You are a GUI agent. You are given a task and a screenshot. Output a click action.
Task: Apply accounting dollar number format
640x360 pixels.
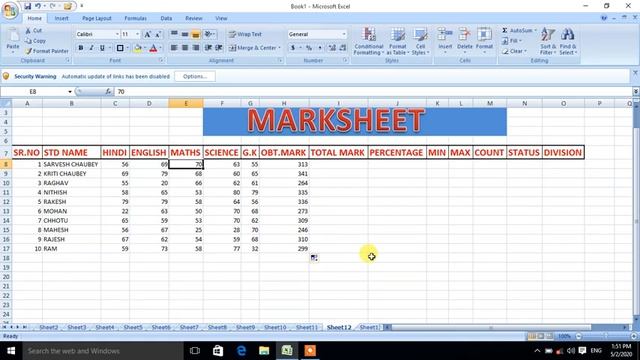pyautogui.click(x=293, y=48)
